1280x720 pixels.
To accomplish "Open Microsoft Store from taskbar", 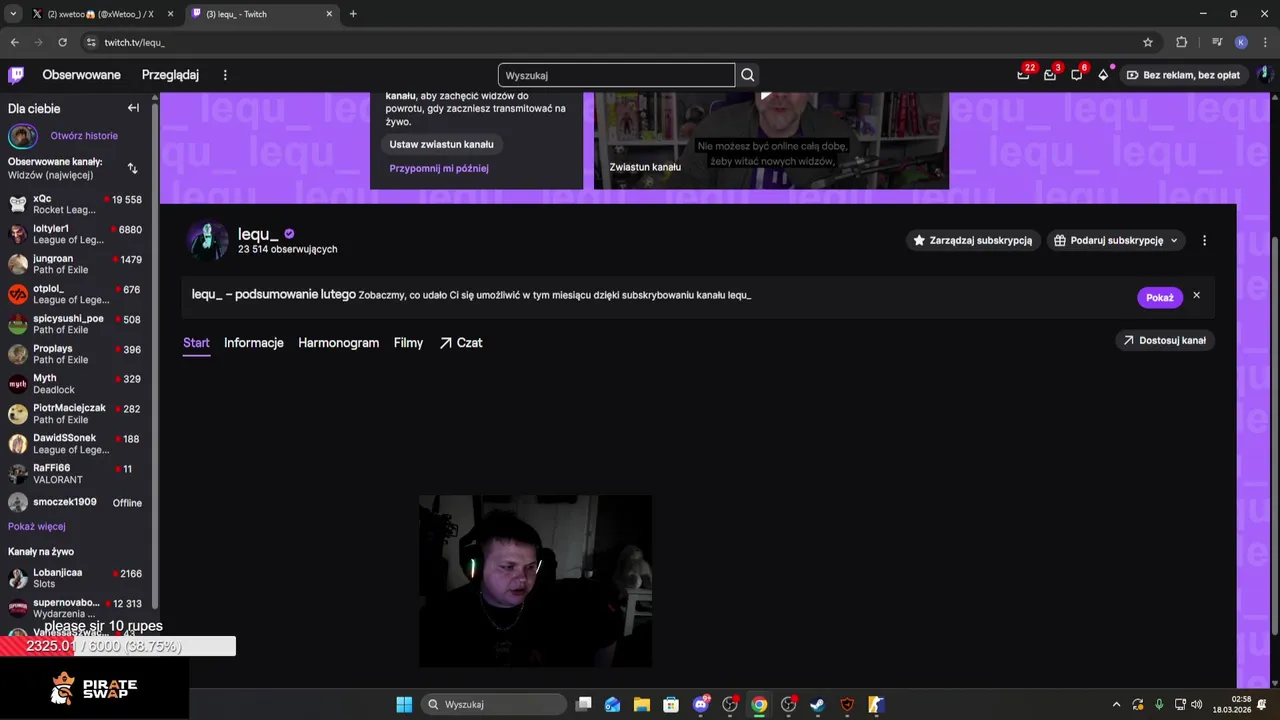I will click(671, 704).
